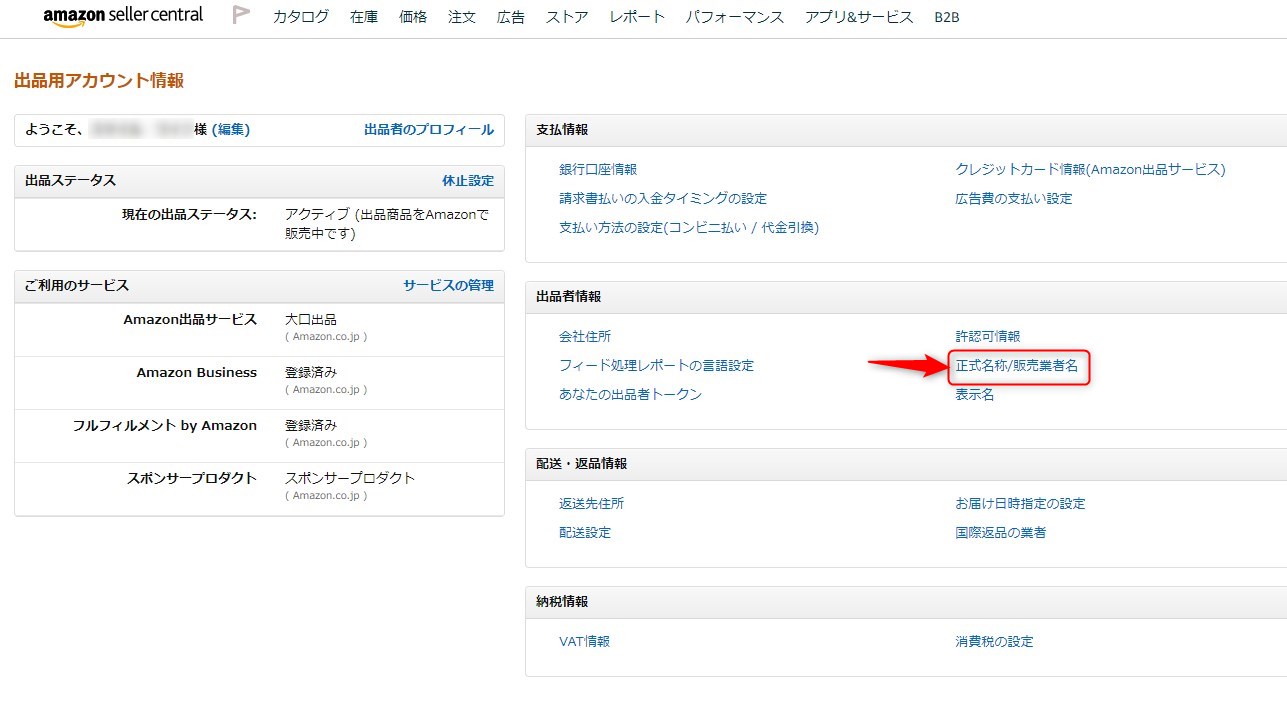Image resolution: width=1287 pixels, height=707 pixels.
Task: Open 正式名称/販売業者名 link
Action: (1016, 366)
